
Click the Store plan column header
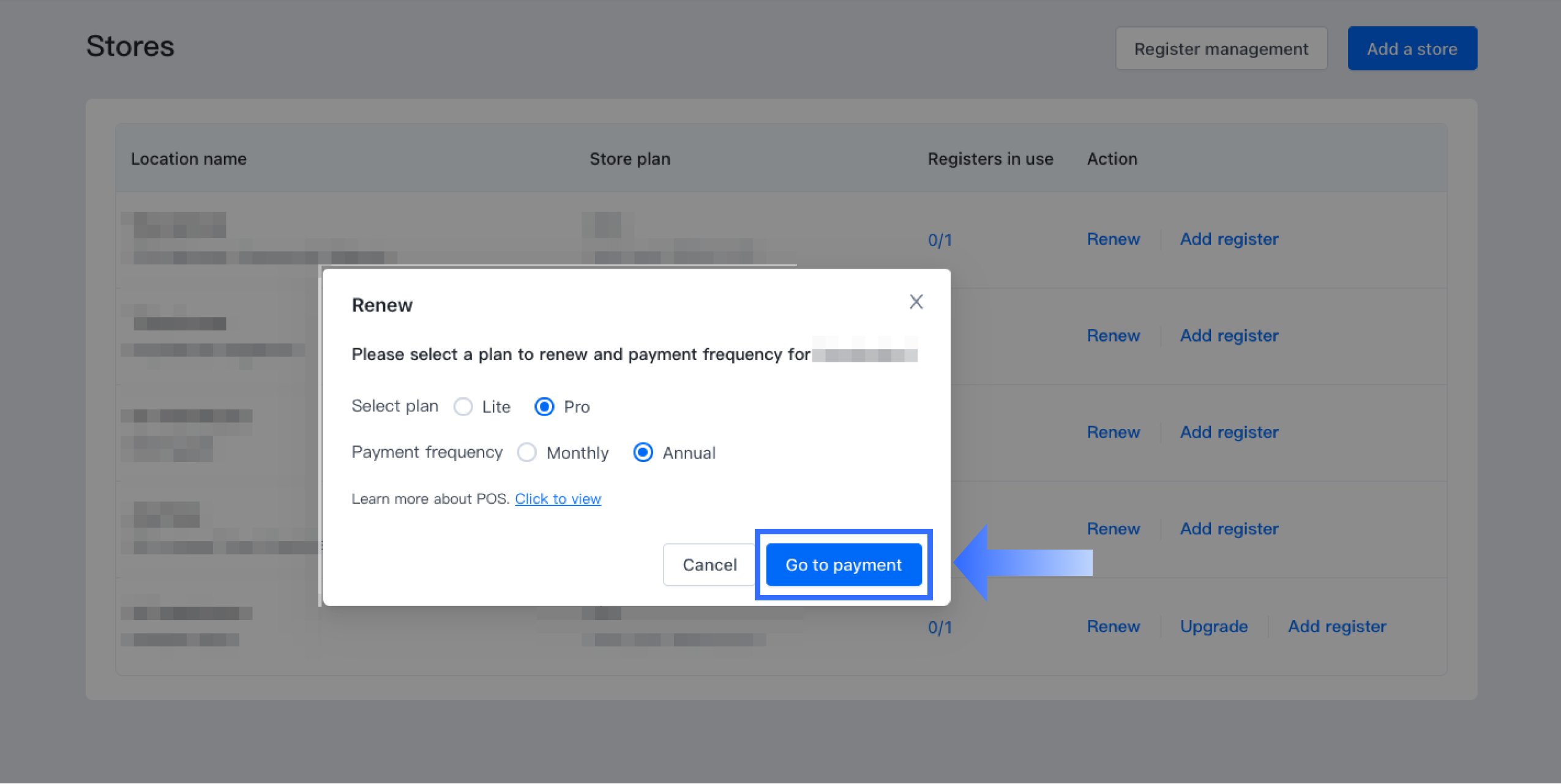coord(629,159)
